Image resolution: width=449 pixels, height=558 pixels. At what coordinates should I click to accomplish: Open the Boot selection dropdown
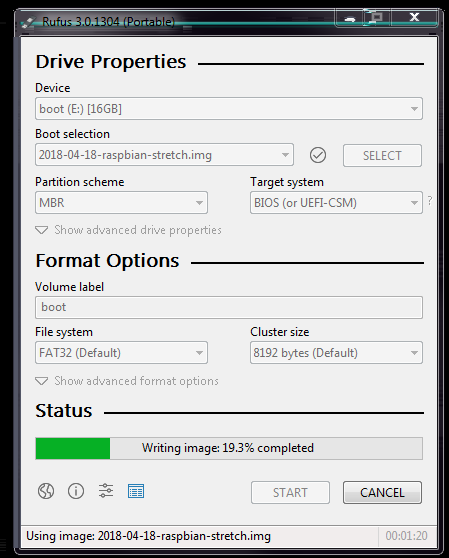[164, 155]
